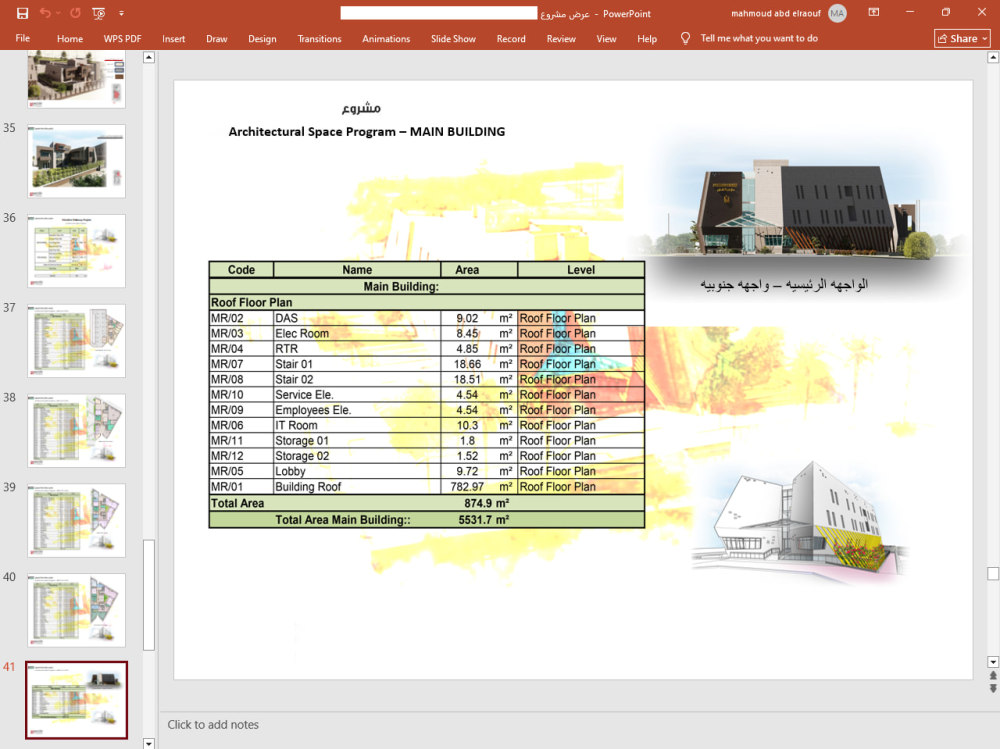Select slide 37 thumbnail
This screenshot has height=749, width=1000.
(x=77, y=341)
